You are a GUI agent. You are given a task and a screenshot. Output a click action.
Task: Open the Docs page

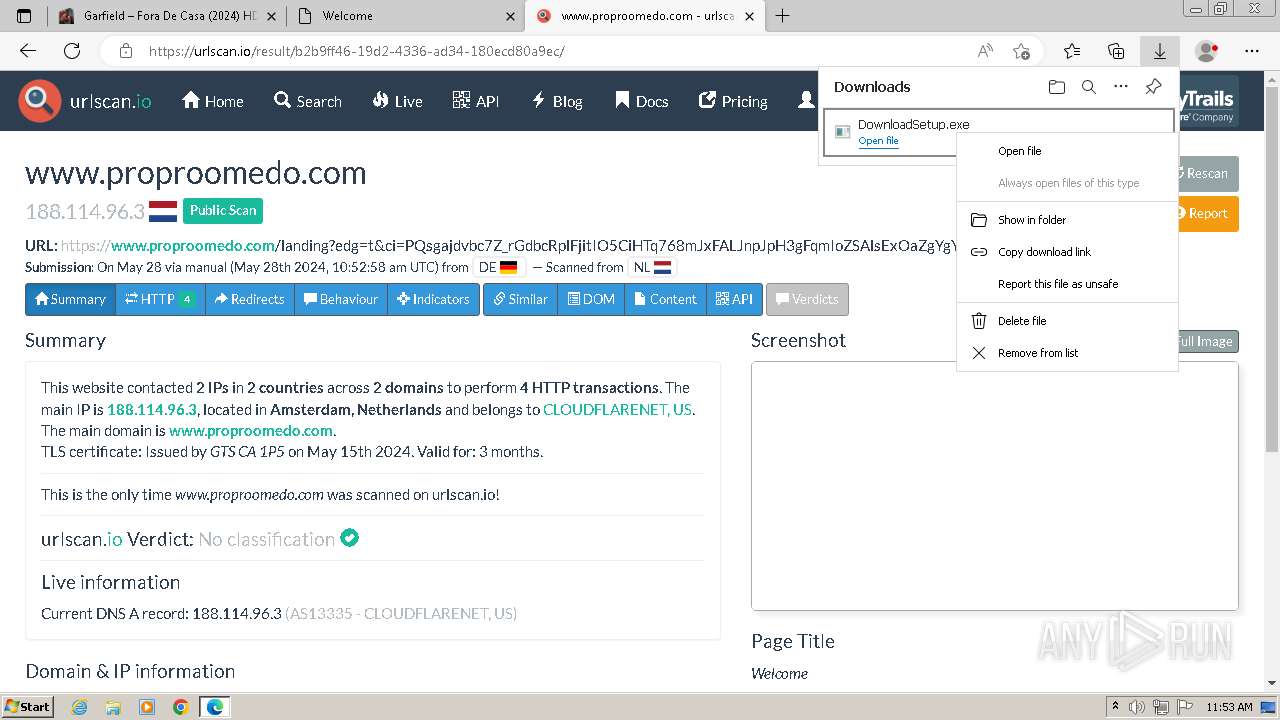pyautogui.click(x=641, y=101)
